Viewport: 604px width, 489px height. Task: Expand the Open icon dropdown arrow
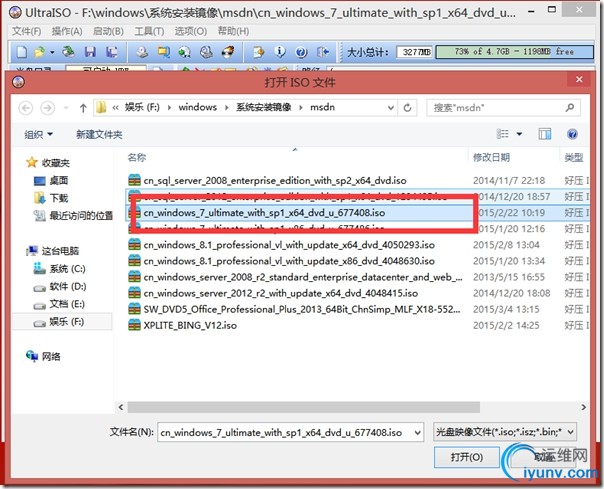coord(52,52)
